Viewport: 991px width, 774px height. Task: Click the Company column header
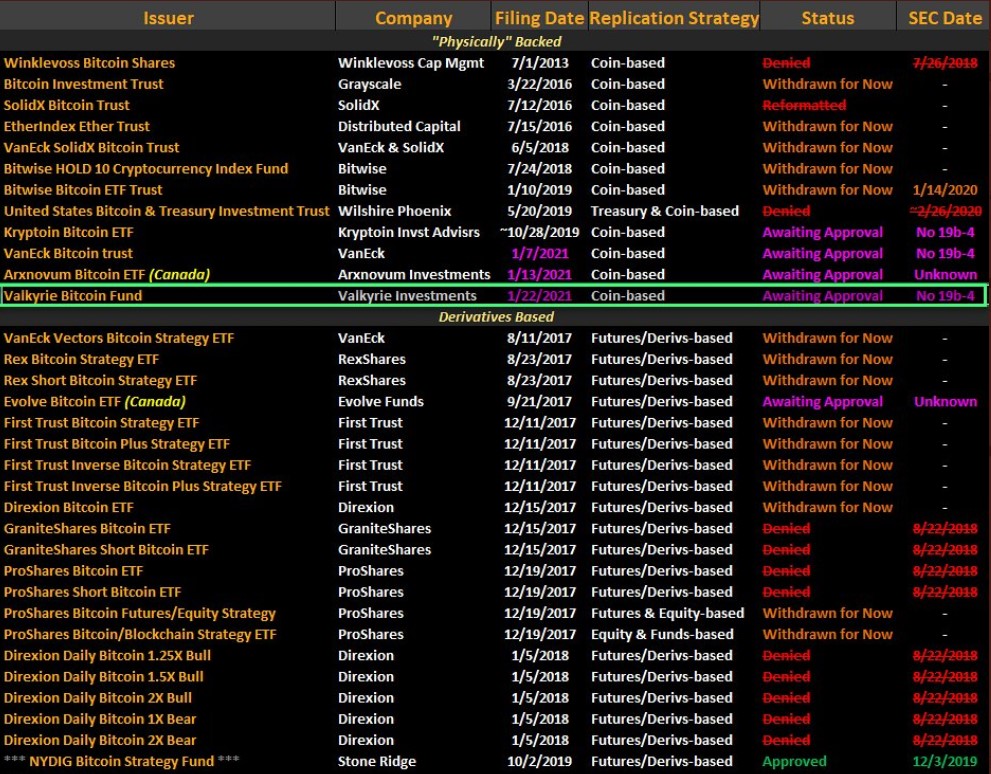pyautogui.click(x=413, y=17)
